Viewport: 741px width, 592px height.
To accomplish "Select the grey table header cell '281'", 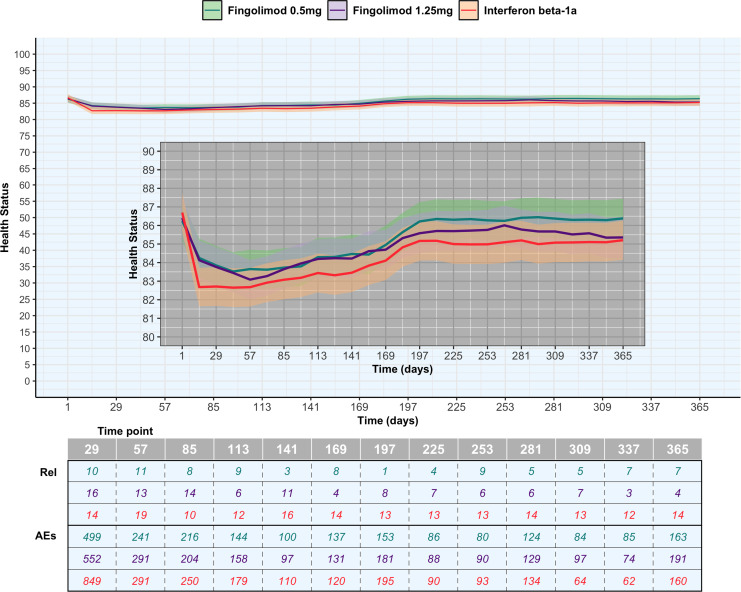I will point(531,449).
